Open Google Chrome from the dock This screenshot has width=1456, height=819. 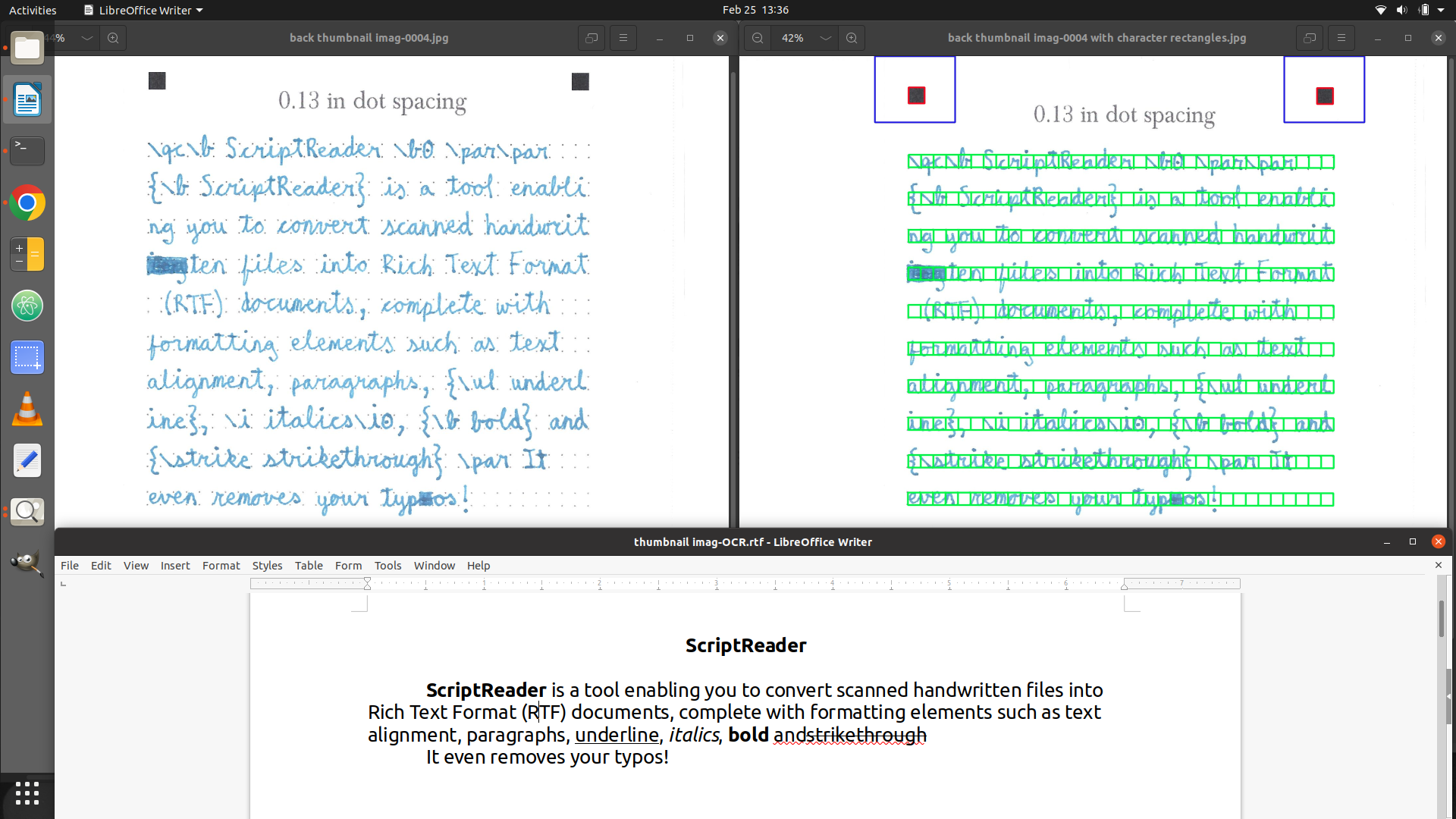[27, 203]
